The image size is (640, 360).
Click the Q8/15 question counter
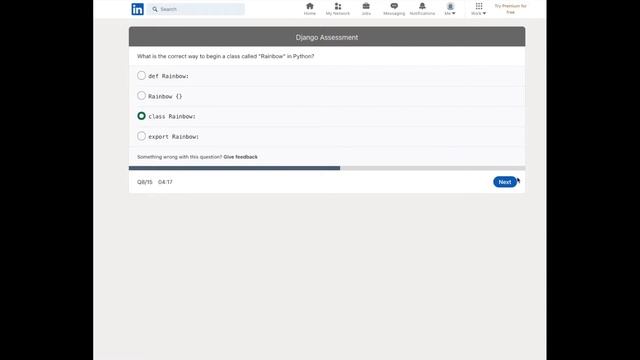pos(144,182)
